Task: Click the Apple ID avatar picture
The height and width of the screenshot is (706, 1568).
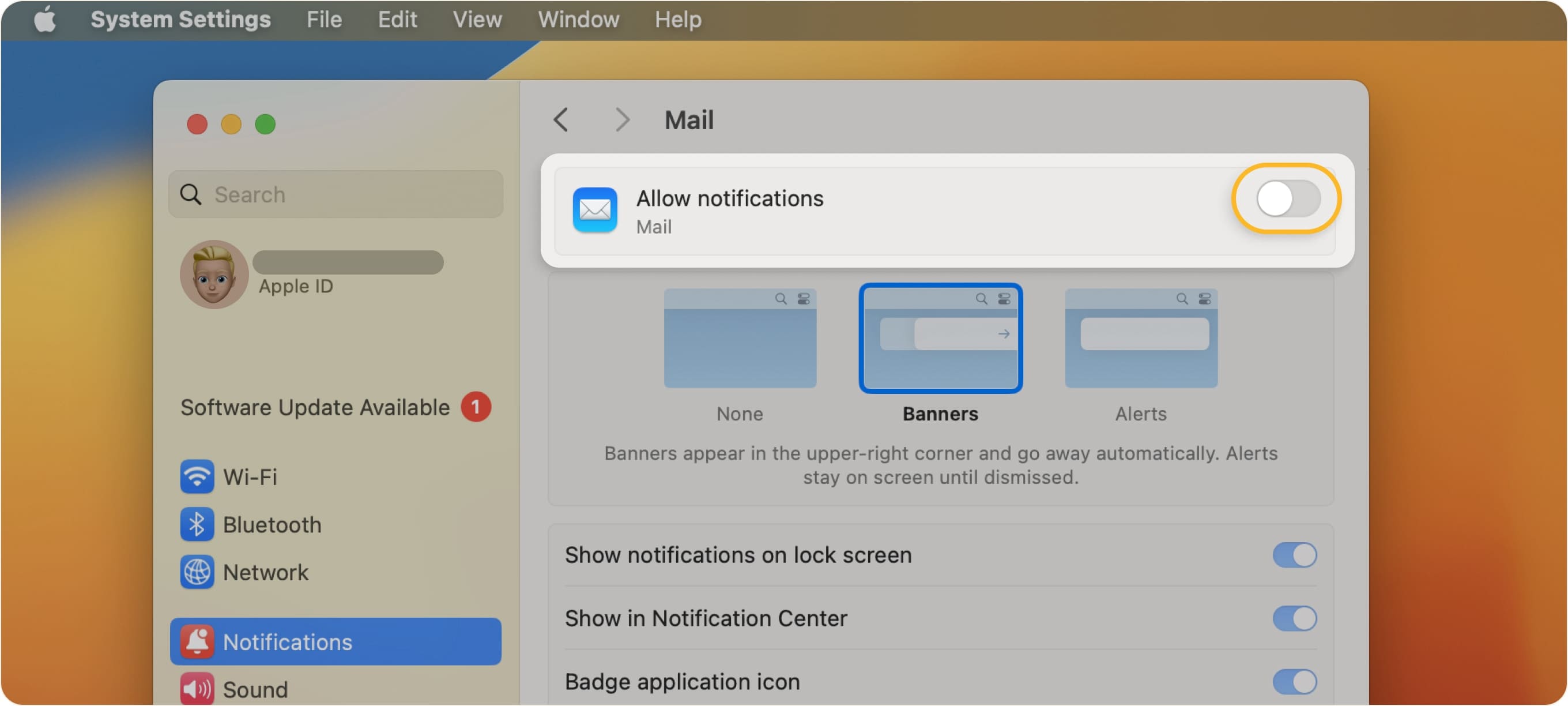Action: coord(214,273)
